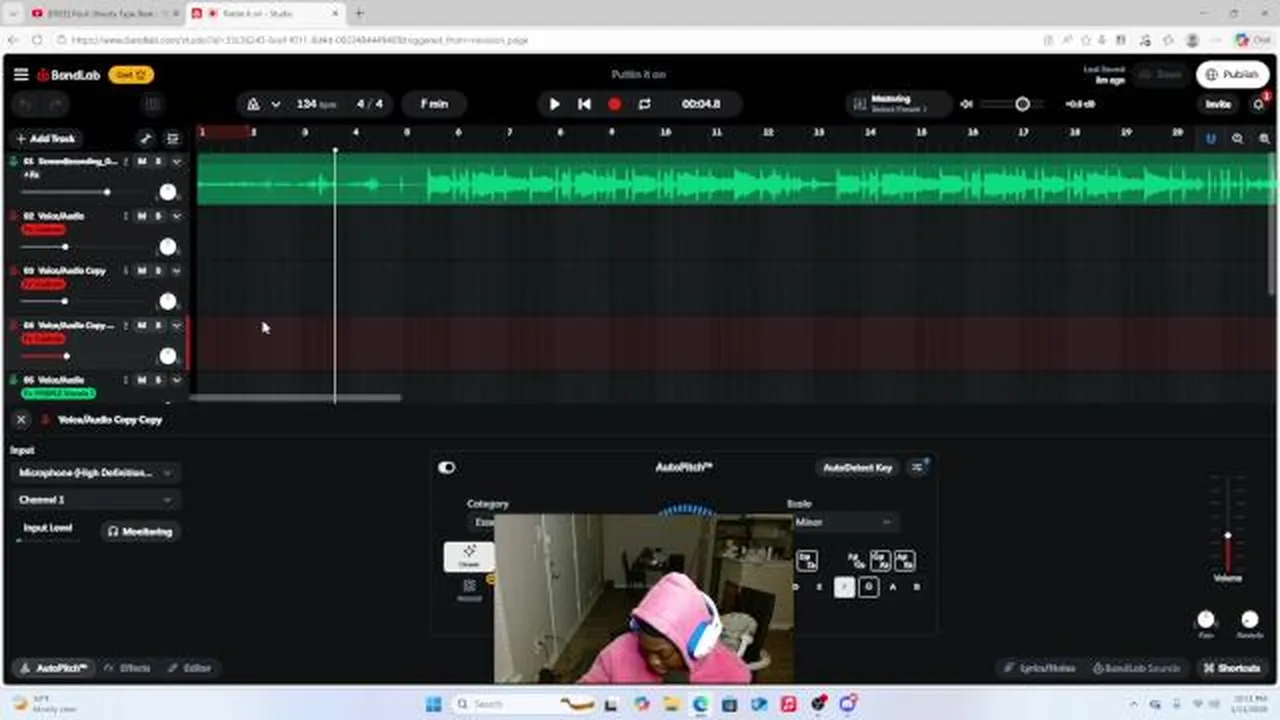Start playback with the Play button
The image size is (1280, 720).
(x=555, y=104)
